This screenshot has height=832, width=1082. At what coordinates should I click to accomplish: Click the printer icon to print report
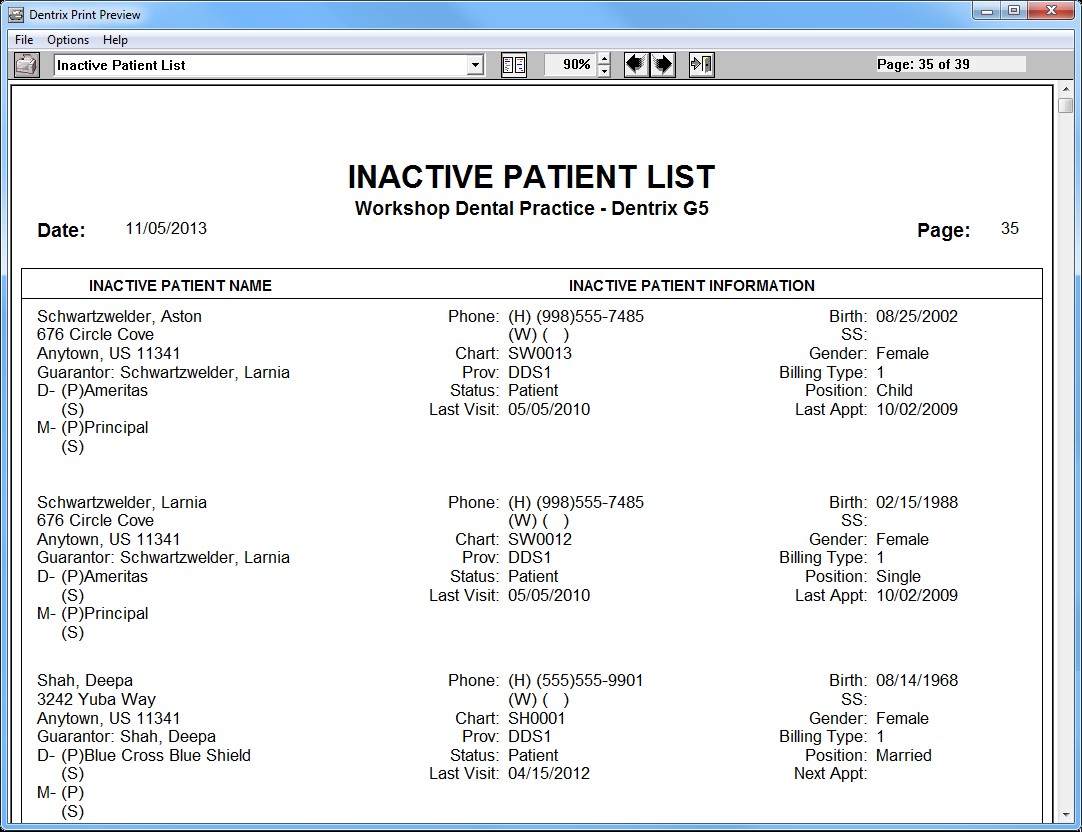tap(26, 64)
